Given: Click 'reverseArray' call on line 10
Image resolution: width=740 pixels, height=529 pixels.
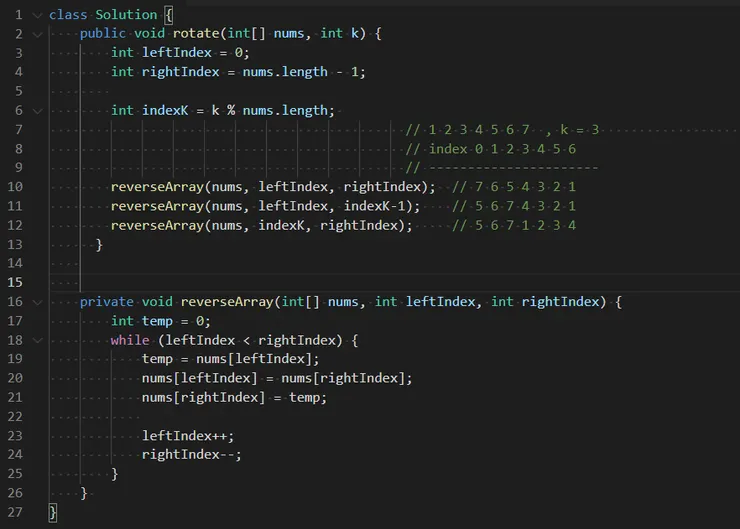Looking at the screenshot, I should [x=157, y=187].
